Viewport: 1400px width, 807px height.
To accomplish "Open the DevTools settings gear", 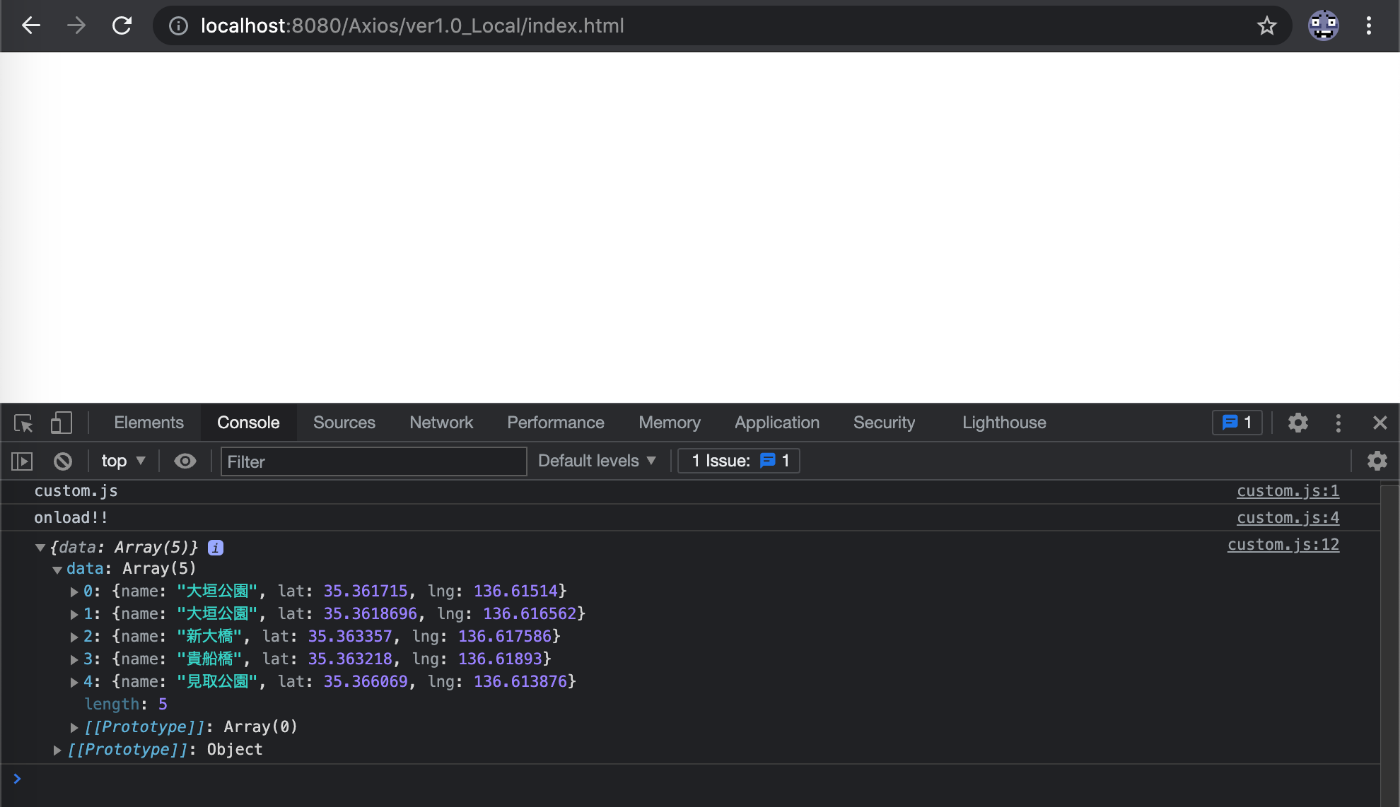I will (x=1298, y=423).
